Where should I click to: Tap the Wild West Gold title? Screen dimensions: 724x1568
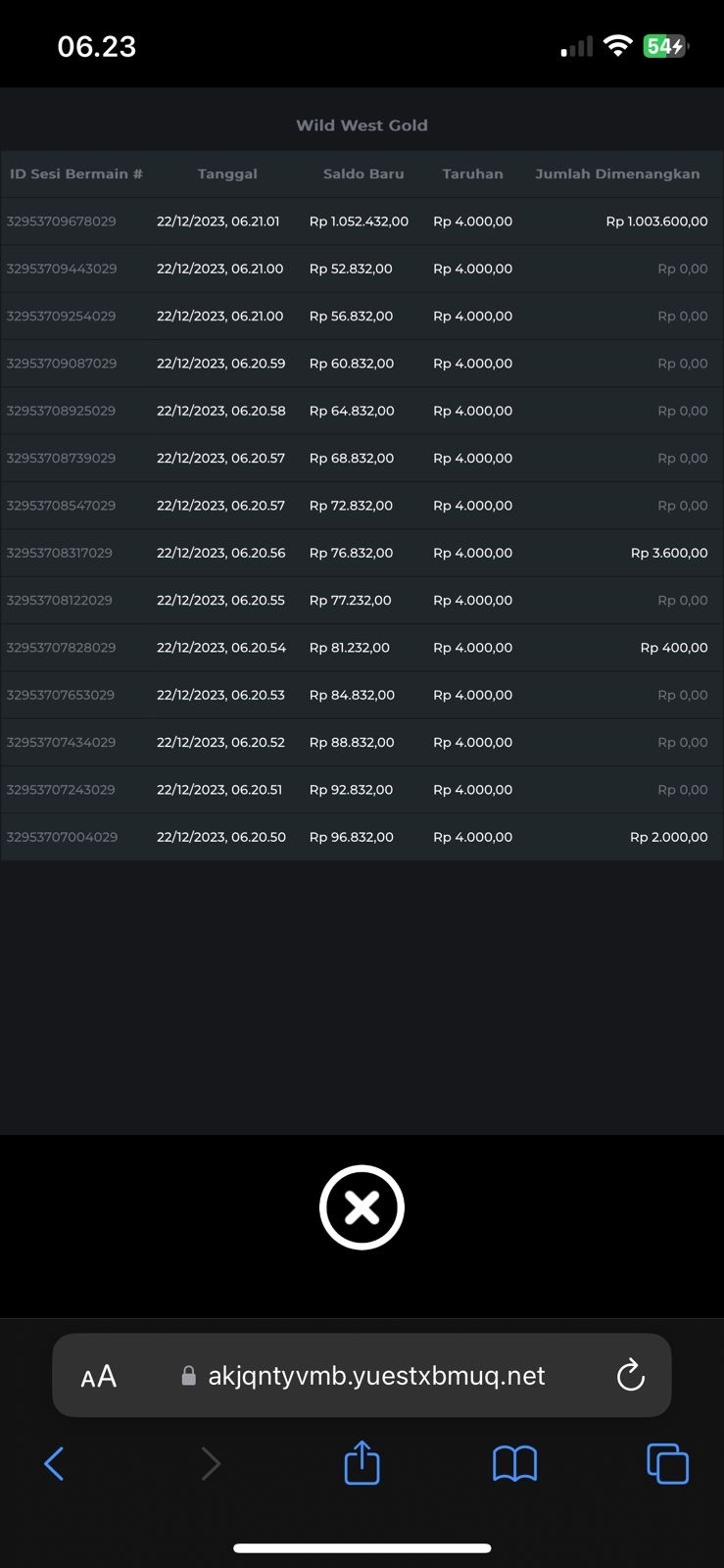coord(362,125)
